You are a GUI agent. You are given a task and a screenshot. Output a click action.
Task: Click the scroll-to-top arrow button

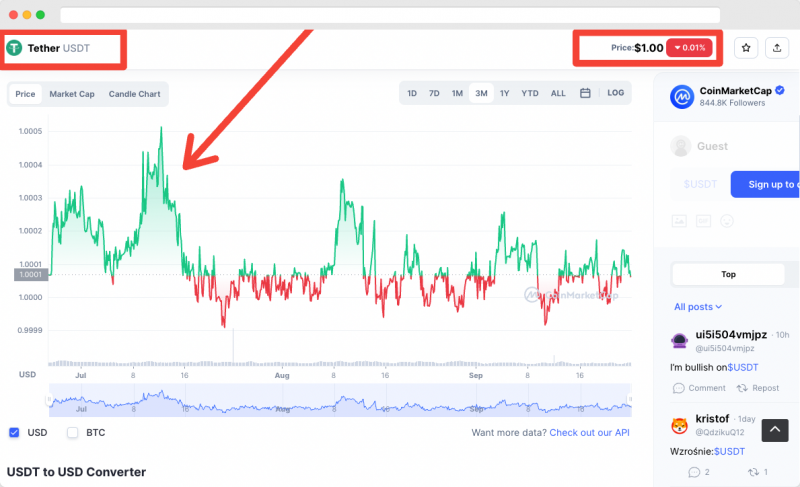pos(775,430)
